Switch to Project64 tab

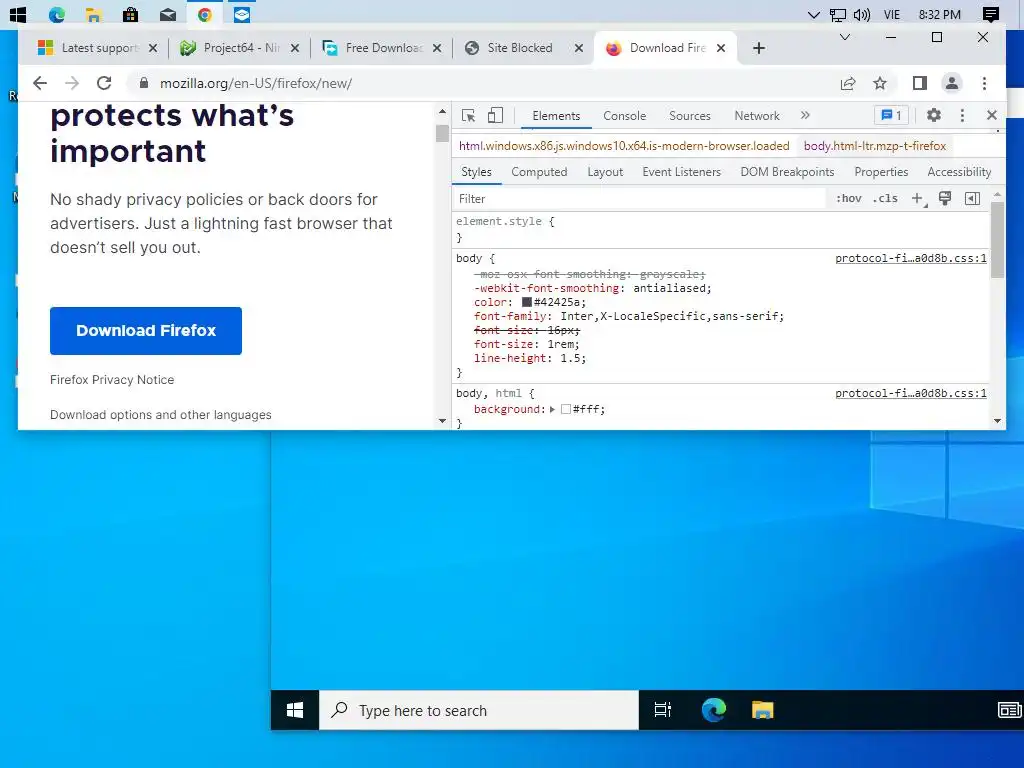click(240, 48)
